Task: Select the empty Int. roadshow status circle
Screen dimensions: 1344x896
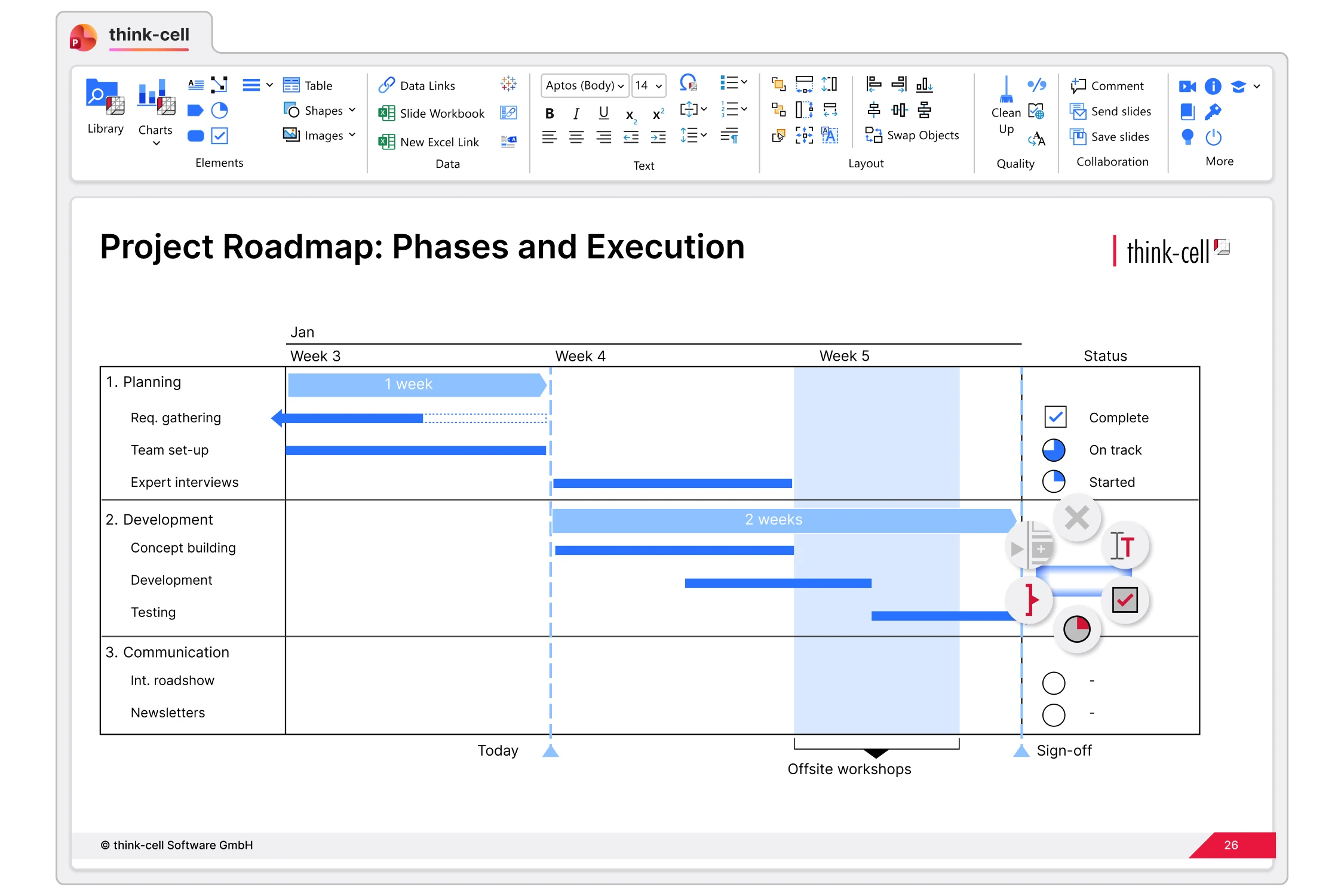Action: coord(1053,683)
